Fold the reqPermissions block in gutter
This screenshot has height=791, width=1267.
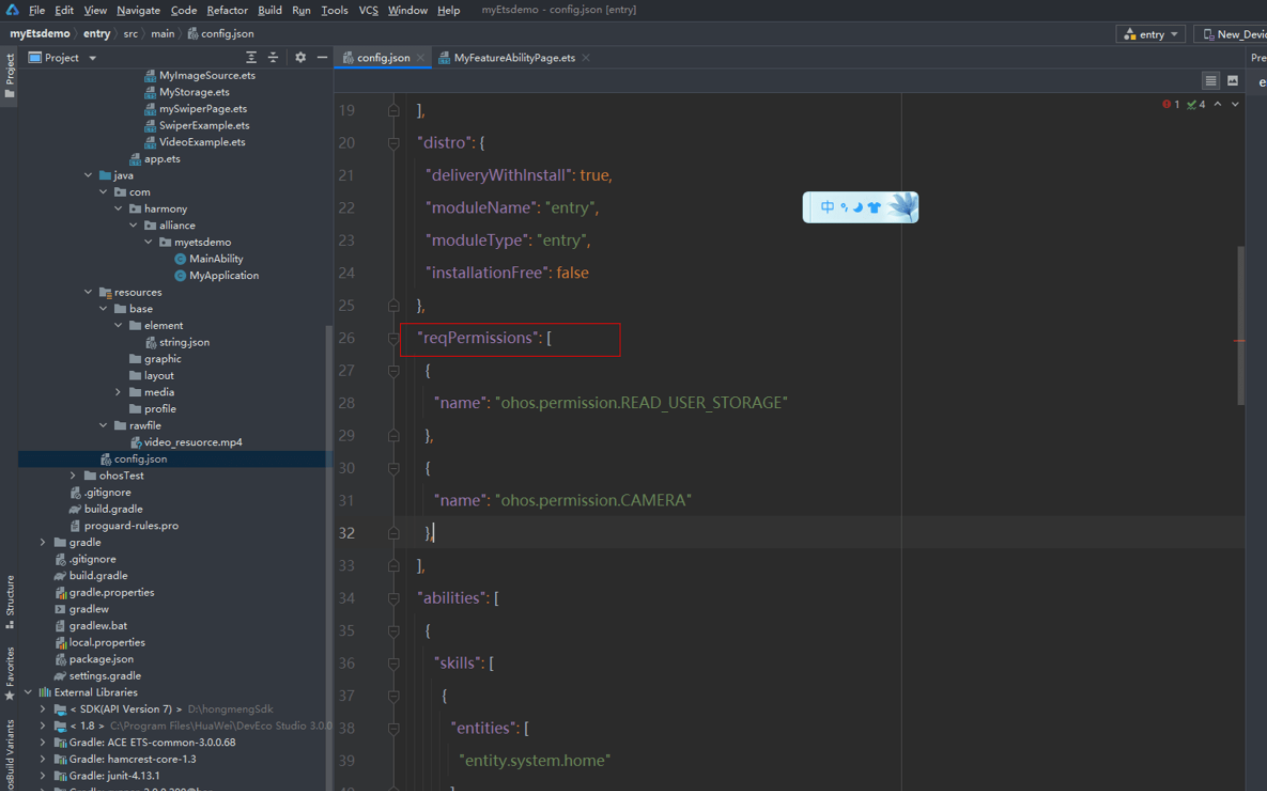(394, 338)
